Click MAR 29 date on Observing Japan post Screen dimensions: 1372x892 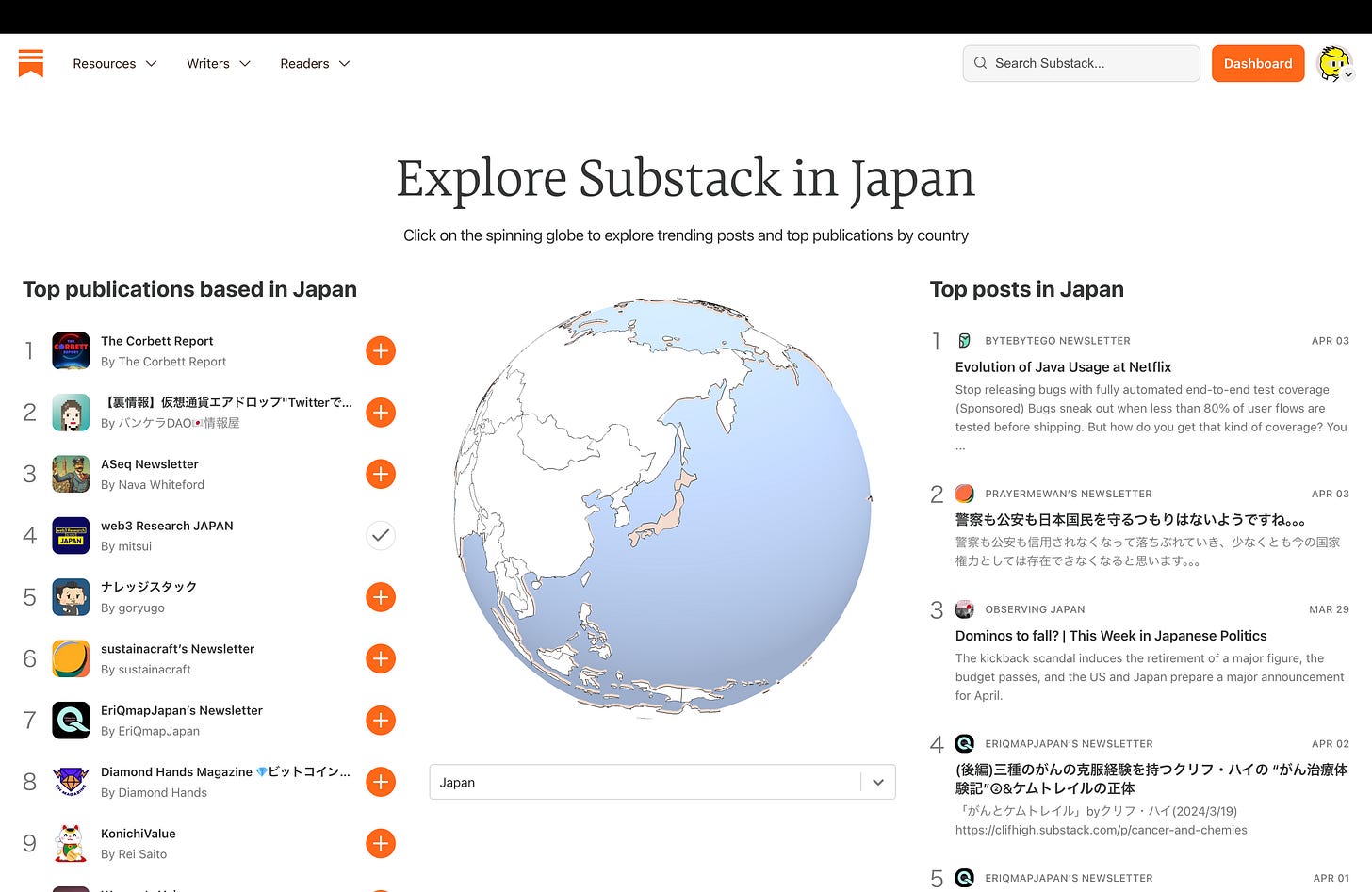(1329, 609)
